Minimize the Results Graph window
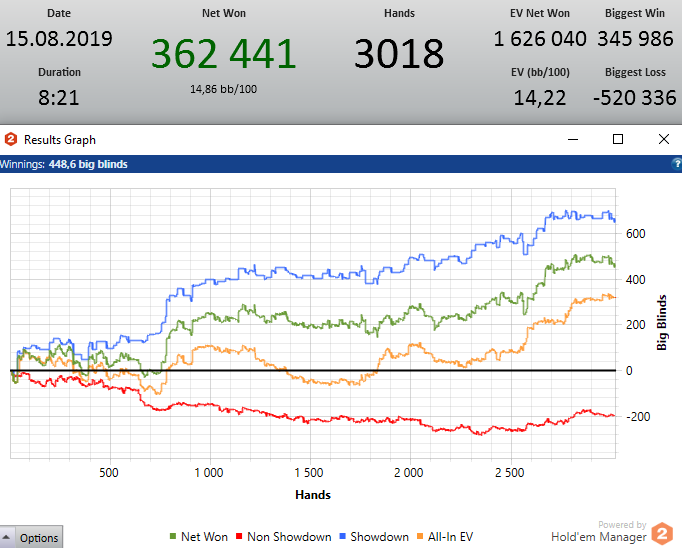This screenshot has width=682, height=548. pyautogui.click(x=573, y=140)
